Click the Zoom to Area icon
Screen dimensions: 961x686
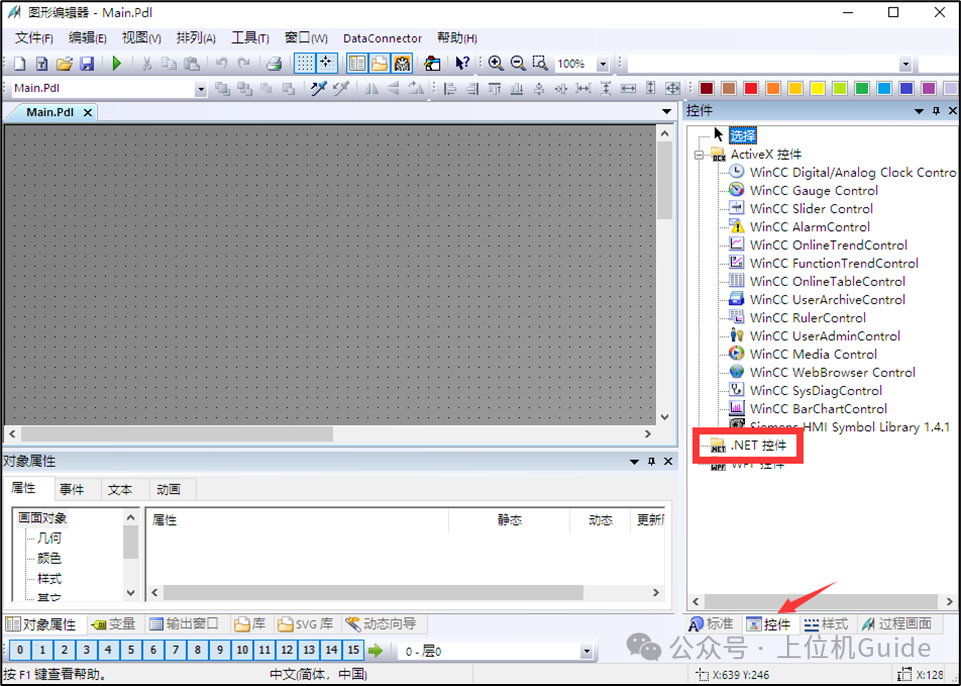[540, 63]
